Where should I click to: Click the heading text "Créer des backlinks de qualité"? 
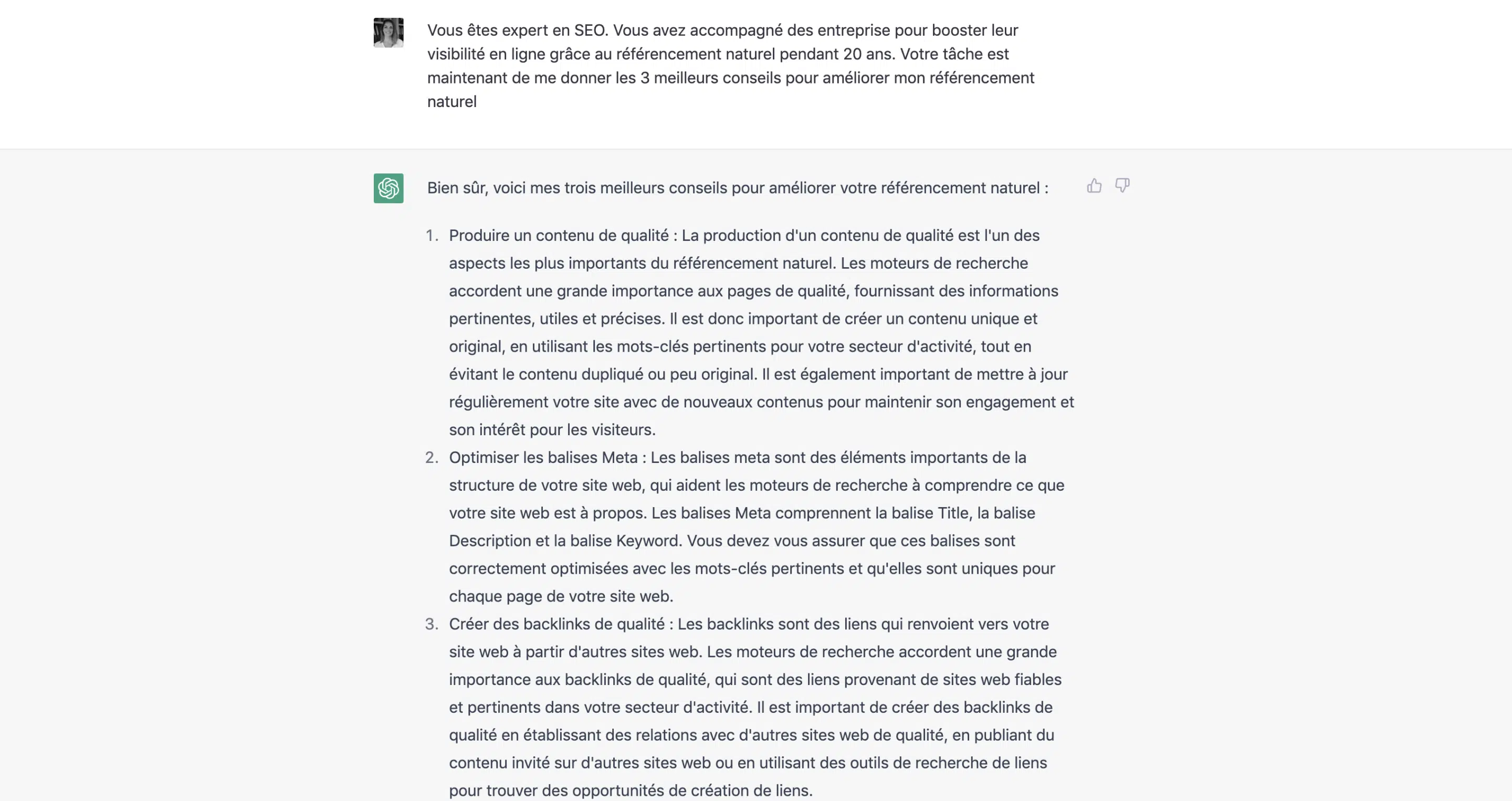pyautogui.click(x=557, y=624)
